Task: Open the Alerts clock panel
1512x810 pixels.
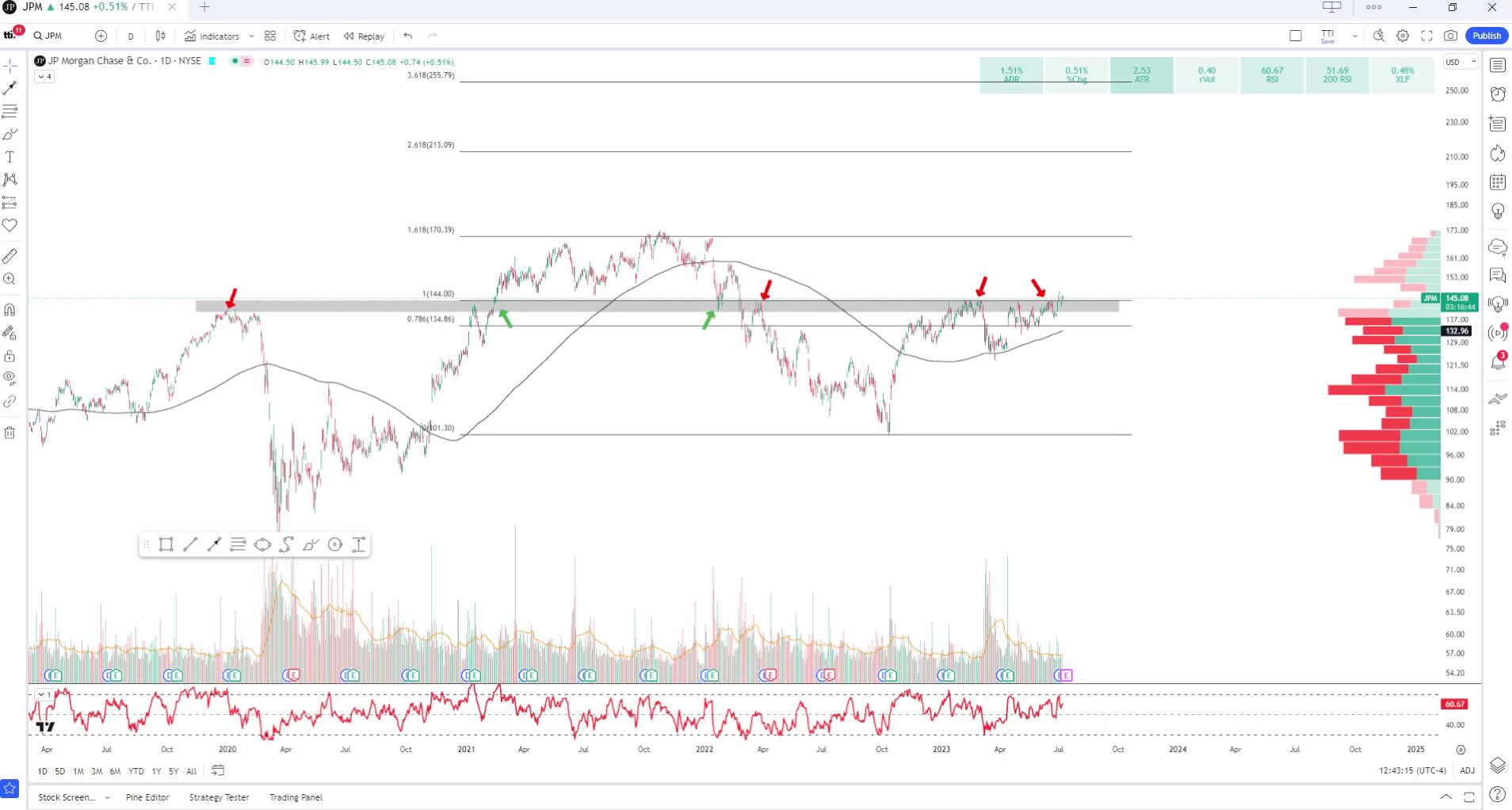Action: [1498, 94]
